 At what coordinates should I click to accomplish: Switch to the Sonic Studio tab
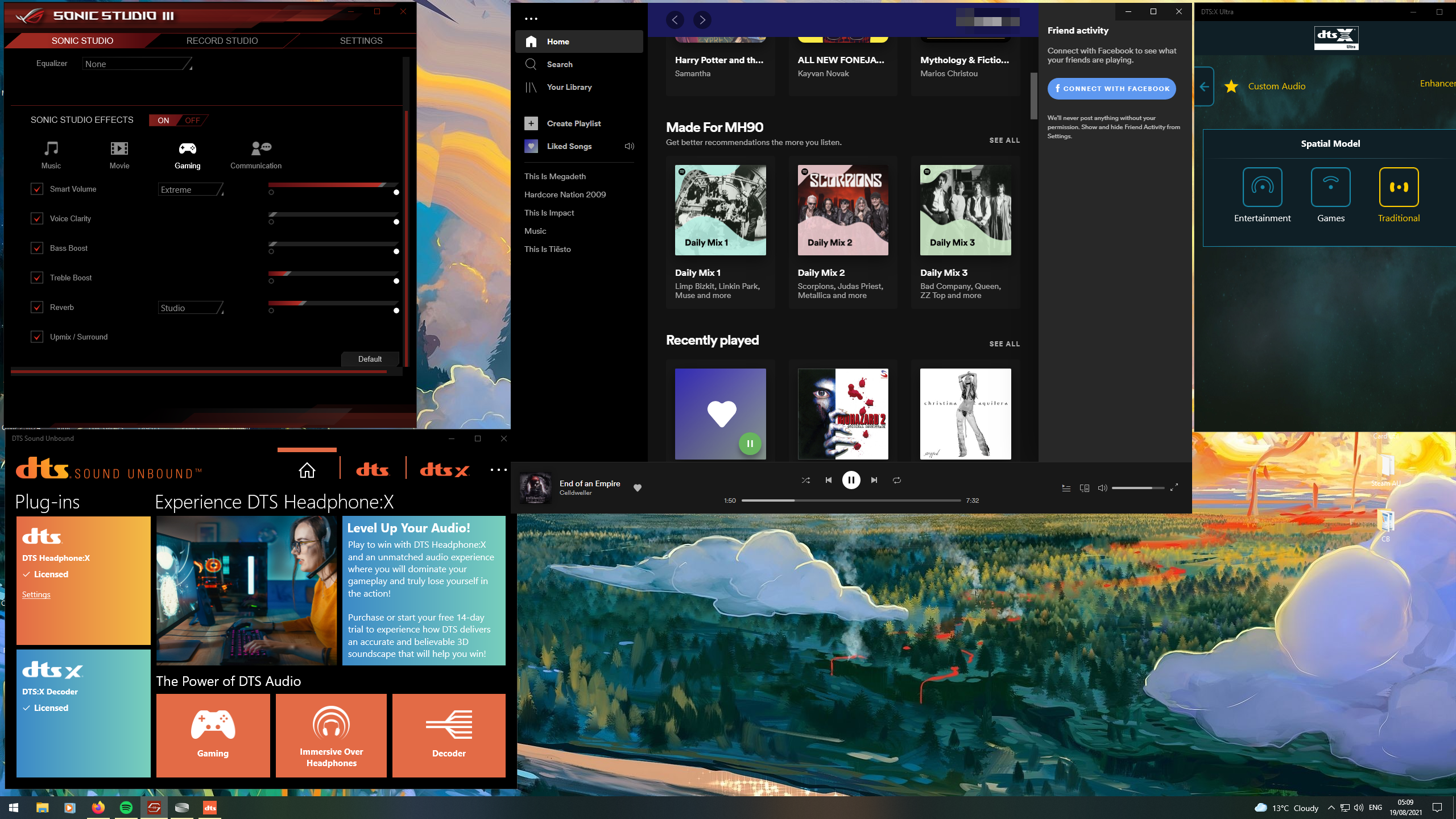tap(82, 40)
